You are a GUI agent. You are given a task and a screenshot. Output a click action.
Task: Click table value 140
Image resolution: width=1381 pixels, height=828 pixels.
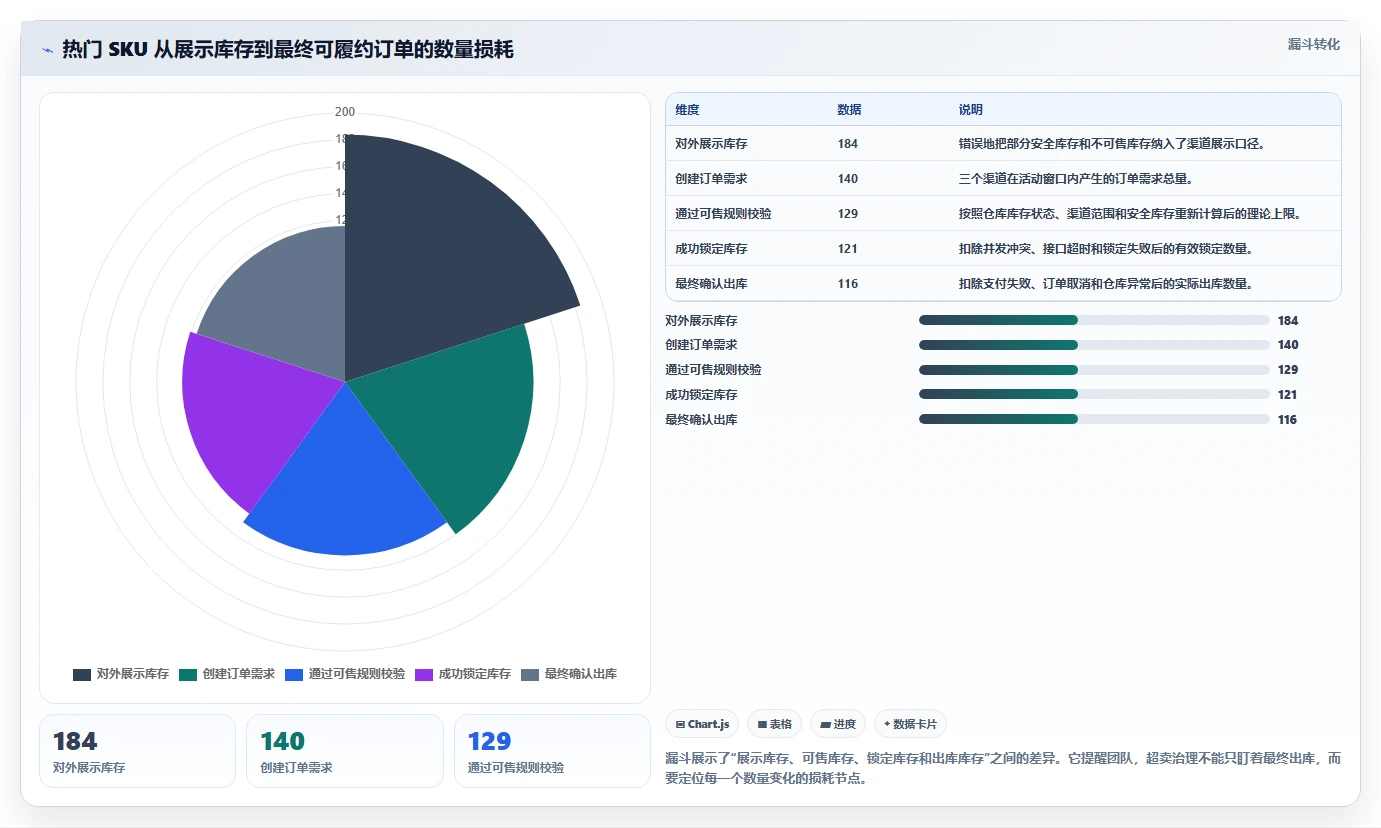coord(848,179)
